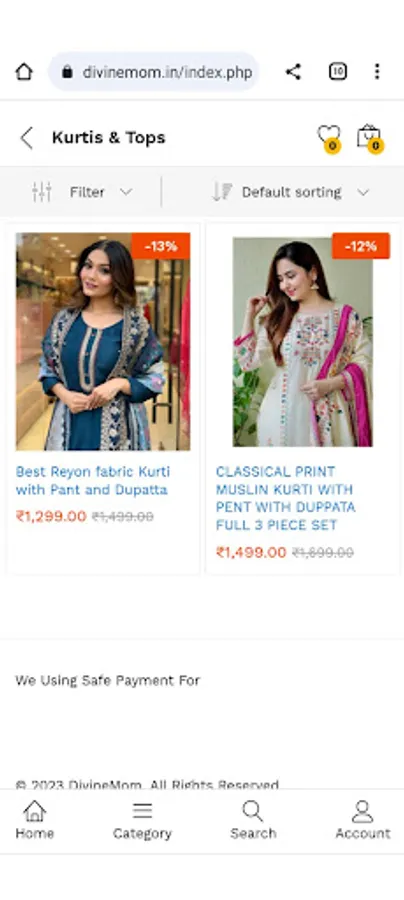This screenshot has height=900, width=404.
Task: Open browser three-dot overflow menu
Action: click(x=377, y=72)
